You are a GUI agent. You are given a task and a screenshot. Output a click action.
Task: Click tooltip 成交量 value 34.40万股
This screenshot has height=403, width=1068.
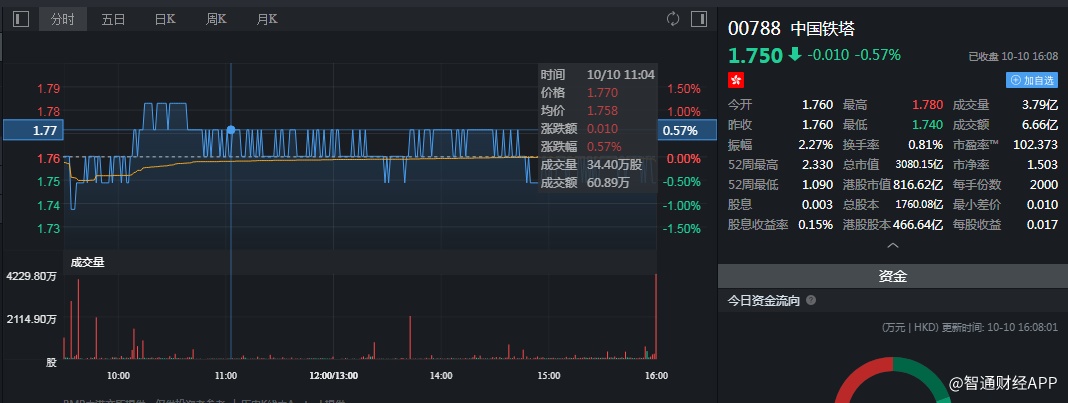[614, 165]
